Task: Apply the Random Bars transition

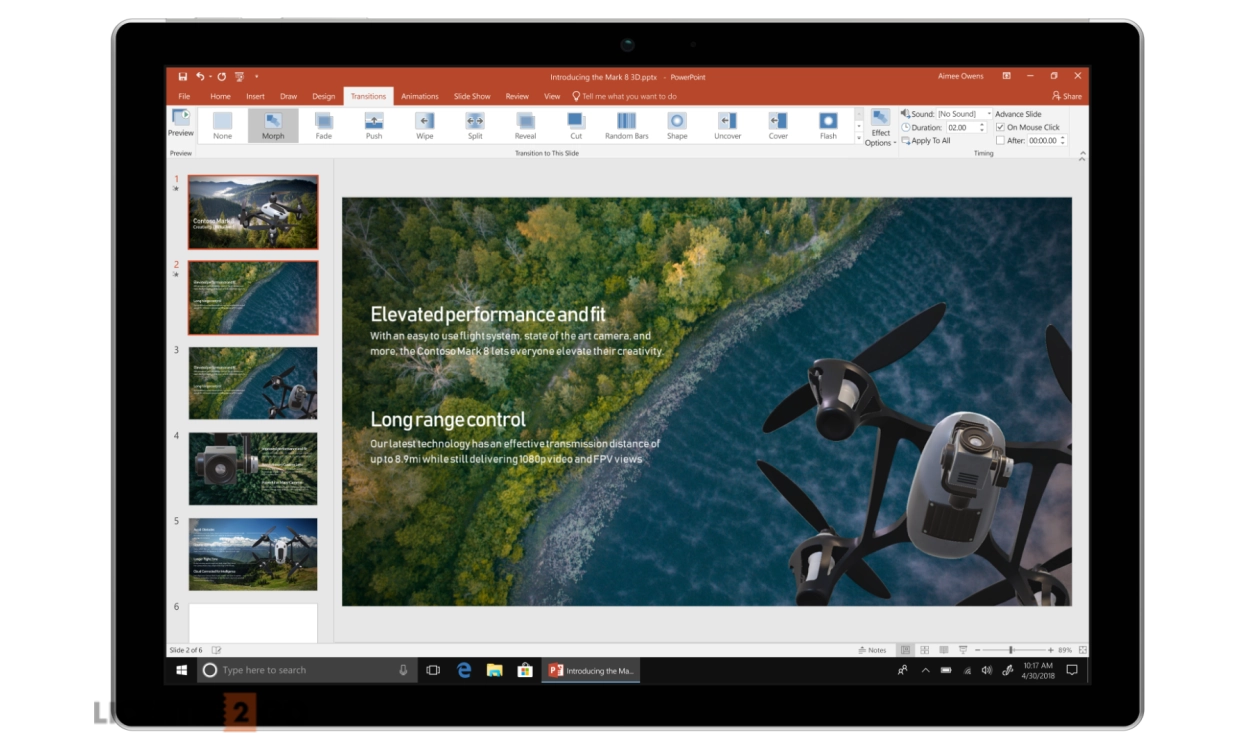Action: [626, 125]
